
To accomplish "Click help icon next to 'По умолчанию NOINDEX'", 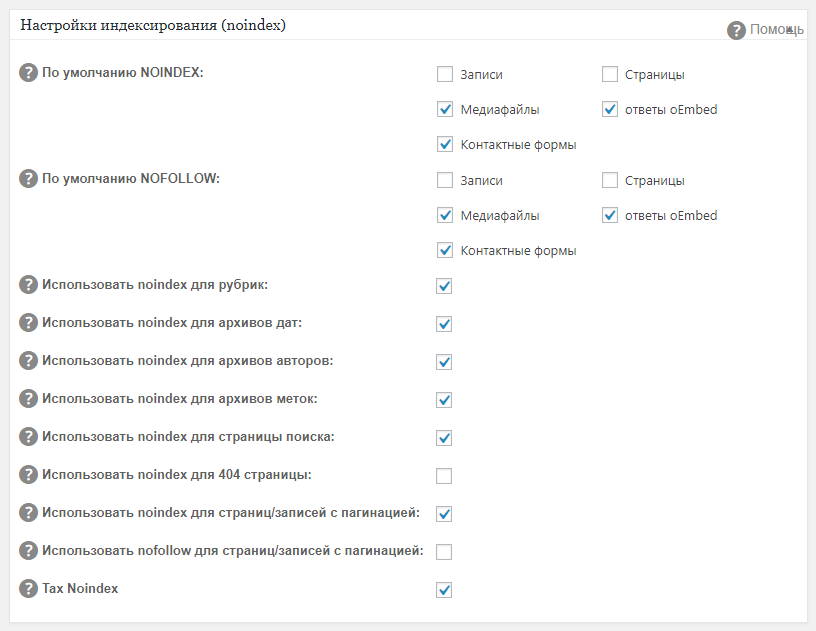I will [x=29, y=72].
